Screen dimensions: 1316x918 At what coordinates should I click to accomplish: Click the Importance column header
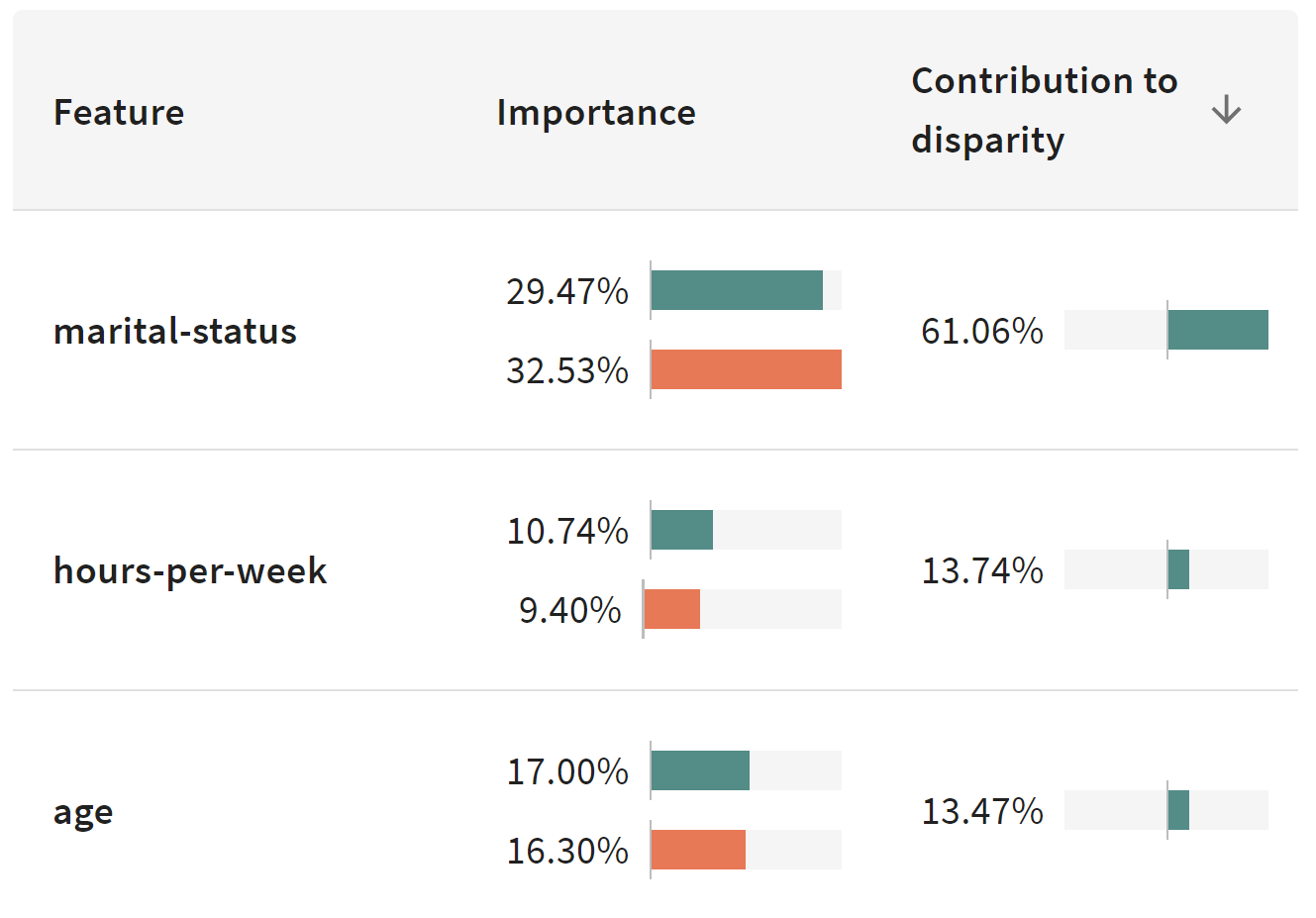tap(596, 112)
